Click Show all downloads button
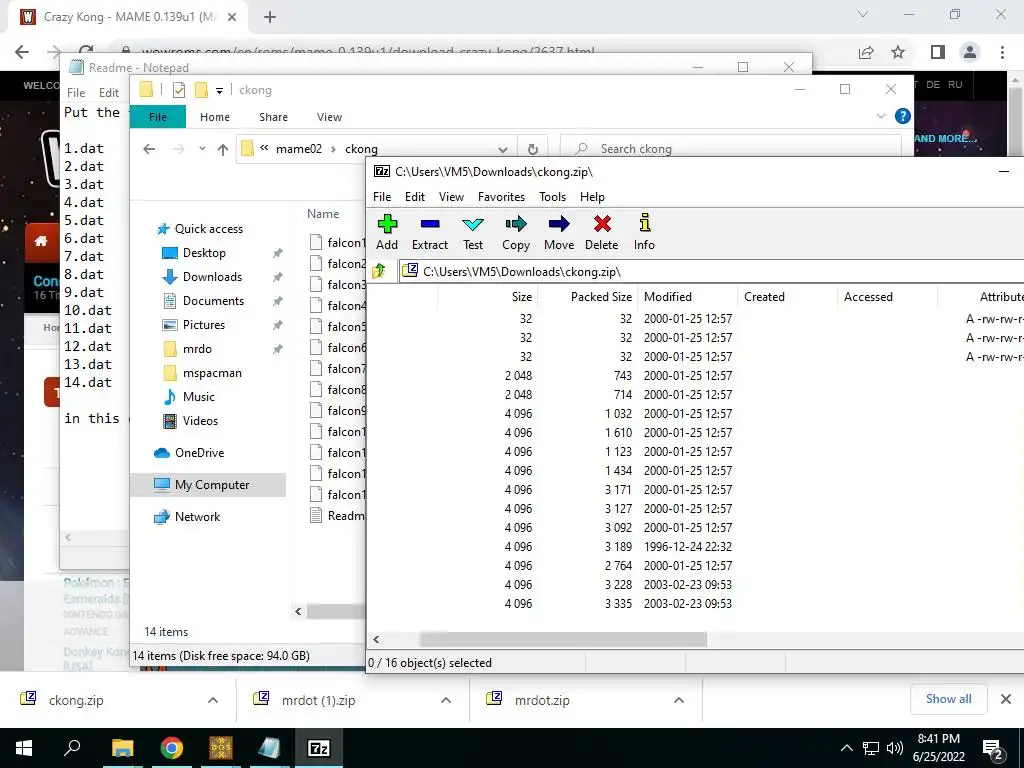The width and height of the screenshot is (1024, 768). click(948, 699)
